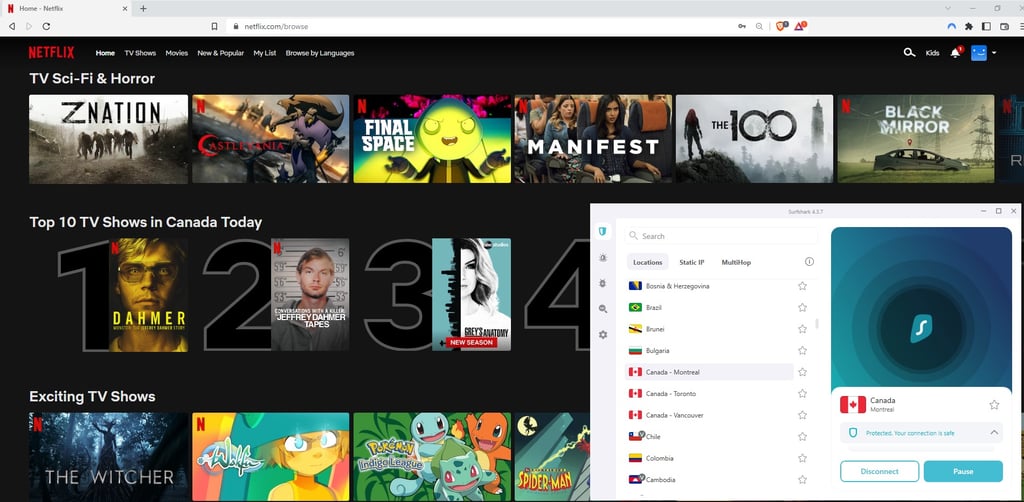Open My List on Netflix
The image size is (1024, 502).
pyautogui.click(x=264, y=53)
